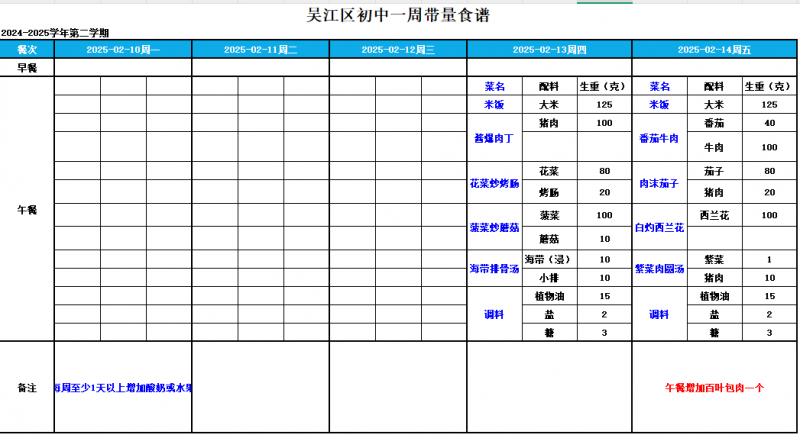This screenshot has height=438, width=800.
Task: Select the title cell 吴江区初中一周带量食谱
Action: 398,16
